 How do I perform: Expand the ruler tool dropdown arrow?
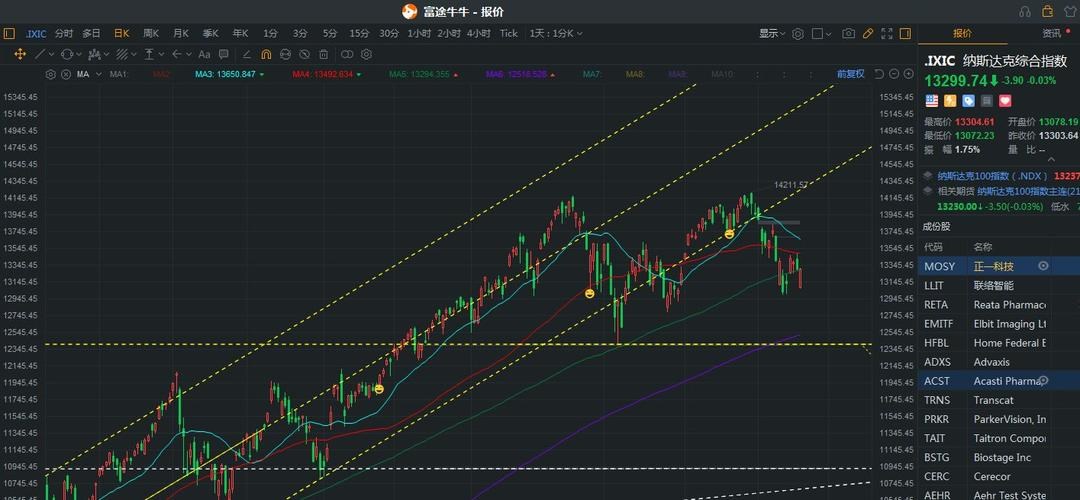(x=161, y=54)
